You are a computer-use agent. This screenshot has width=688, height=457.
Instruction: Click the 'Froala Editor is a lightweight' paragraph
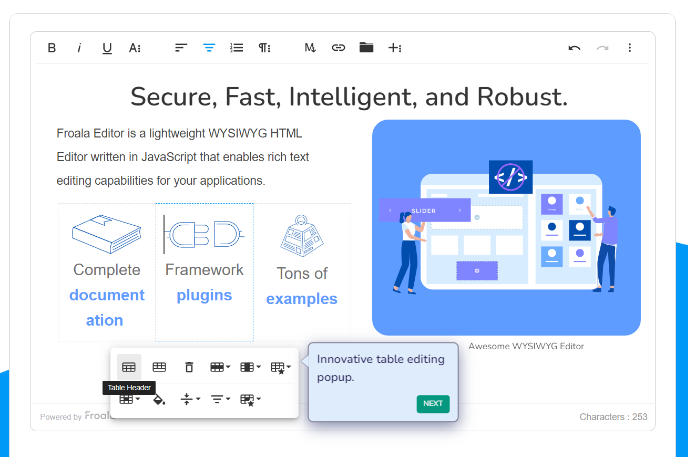183,157
